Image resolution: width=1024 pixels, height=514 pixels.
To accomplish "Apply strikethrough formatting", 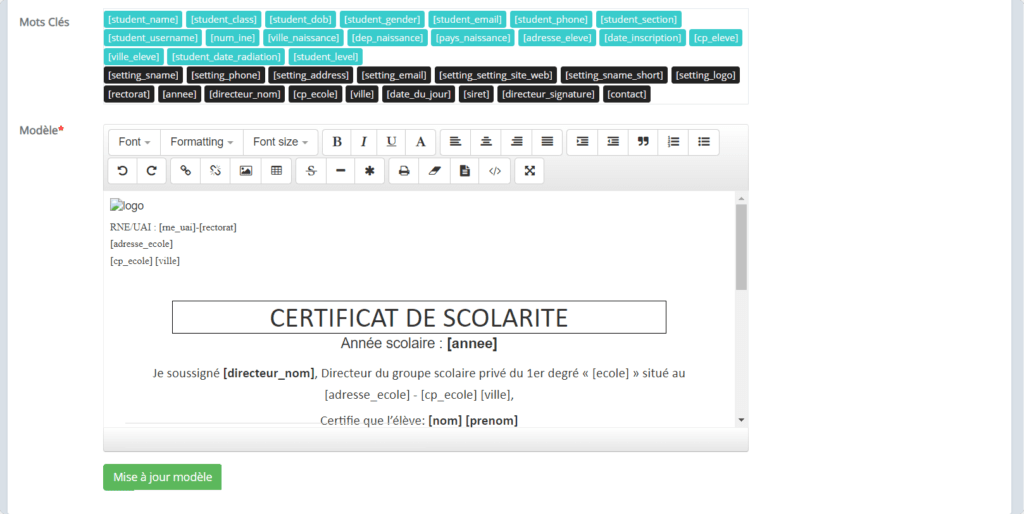I will [311, 171].
